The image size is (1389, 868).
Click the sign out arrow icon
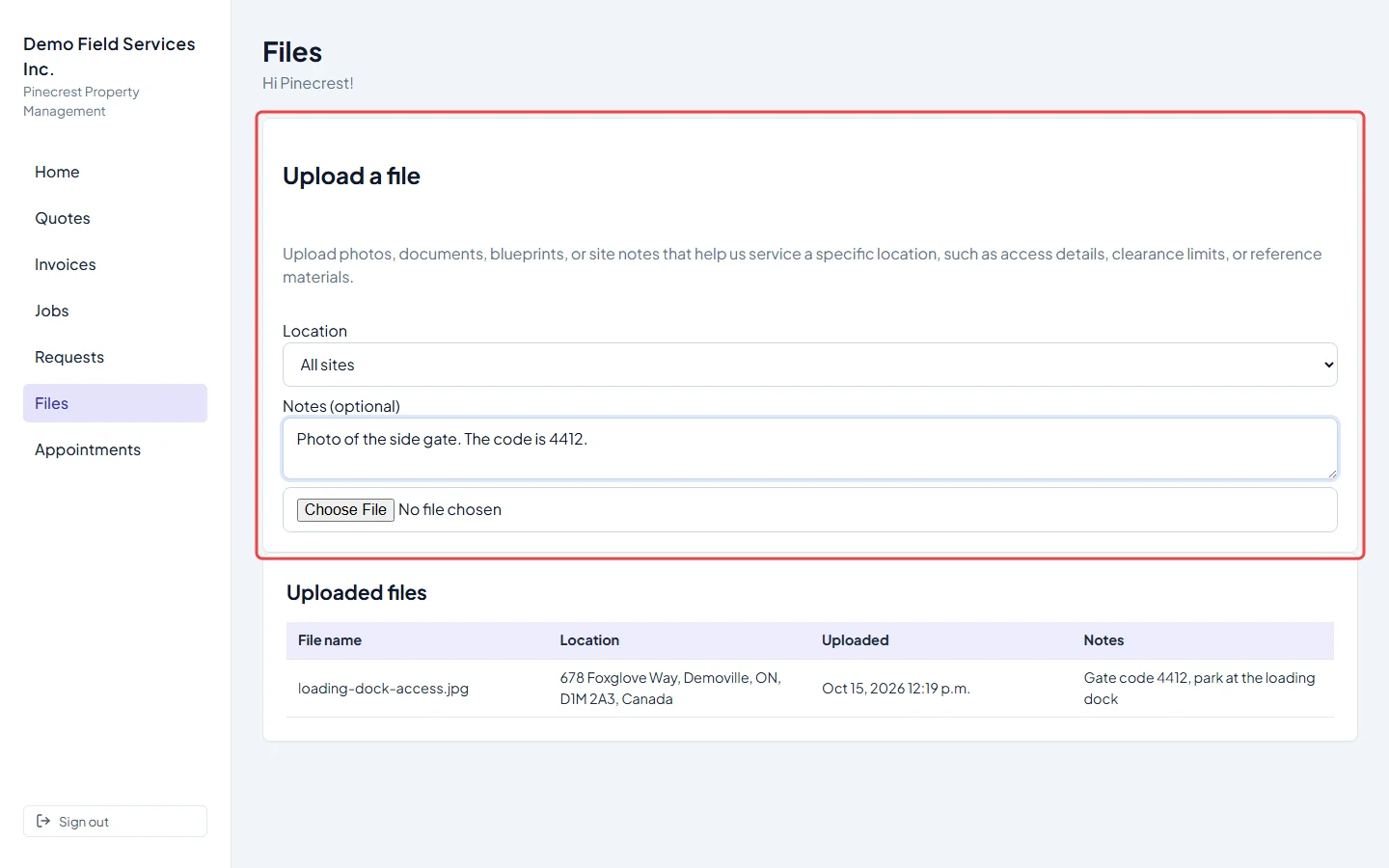43,821
